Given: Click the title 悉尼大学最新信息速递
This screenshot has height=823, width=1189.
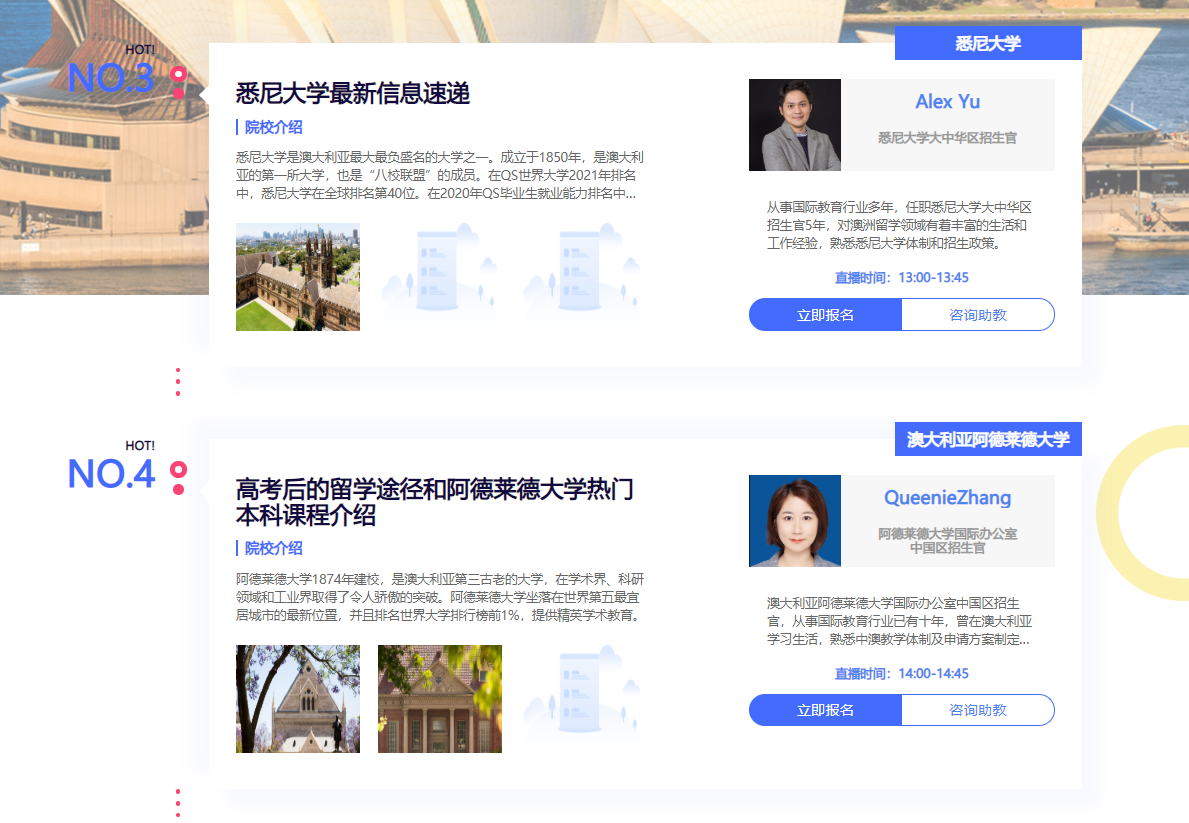Looking at the screenshot, I should tap(353, 93).
